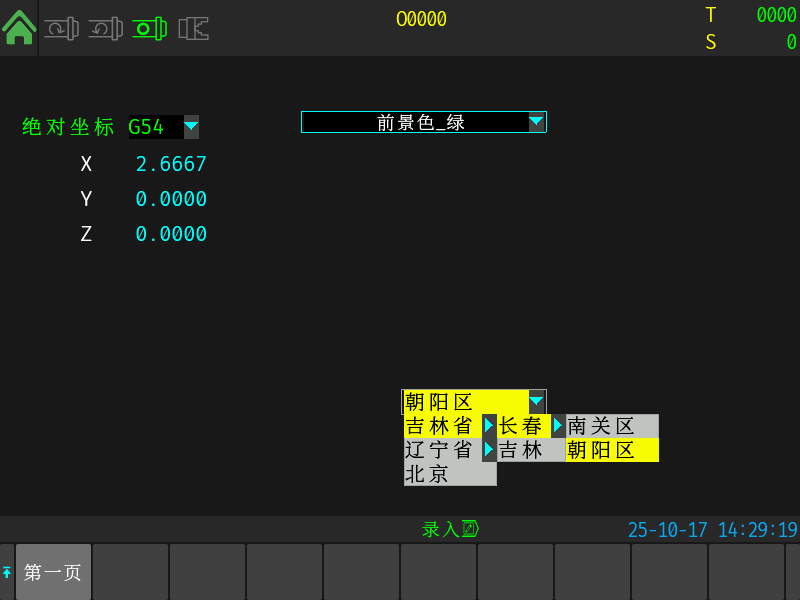Viewport: 800px width, 600px height.
Task: Collapse the 朝阳区 cascading dropdown
Action: click(537, 401)
